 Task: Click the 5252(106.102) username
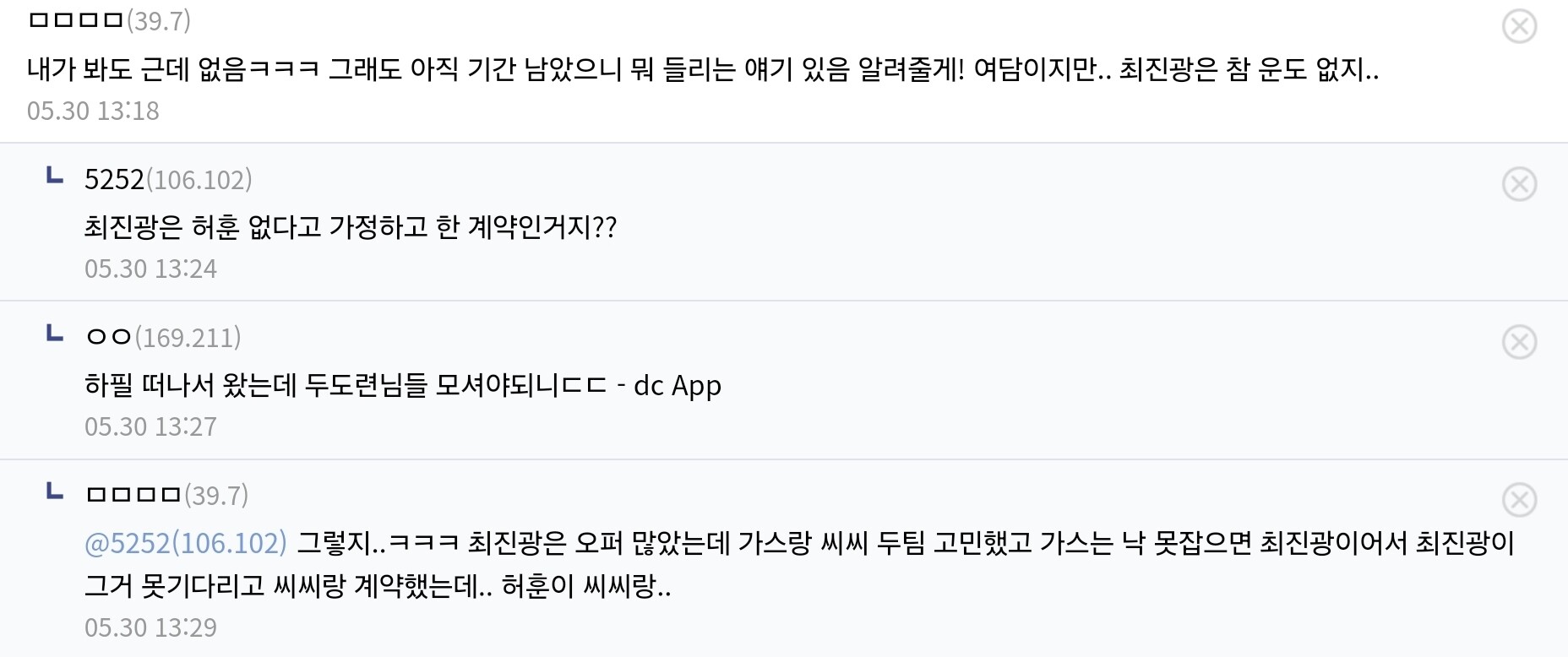[x=167, y=179]
